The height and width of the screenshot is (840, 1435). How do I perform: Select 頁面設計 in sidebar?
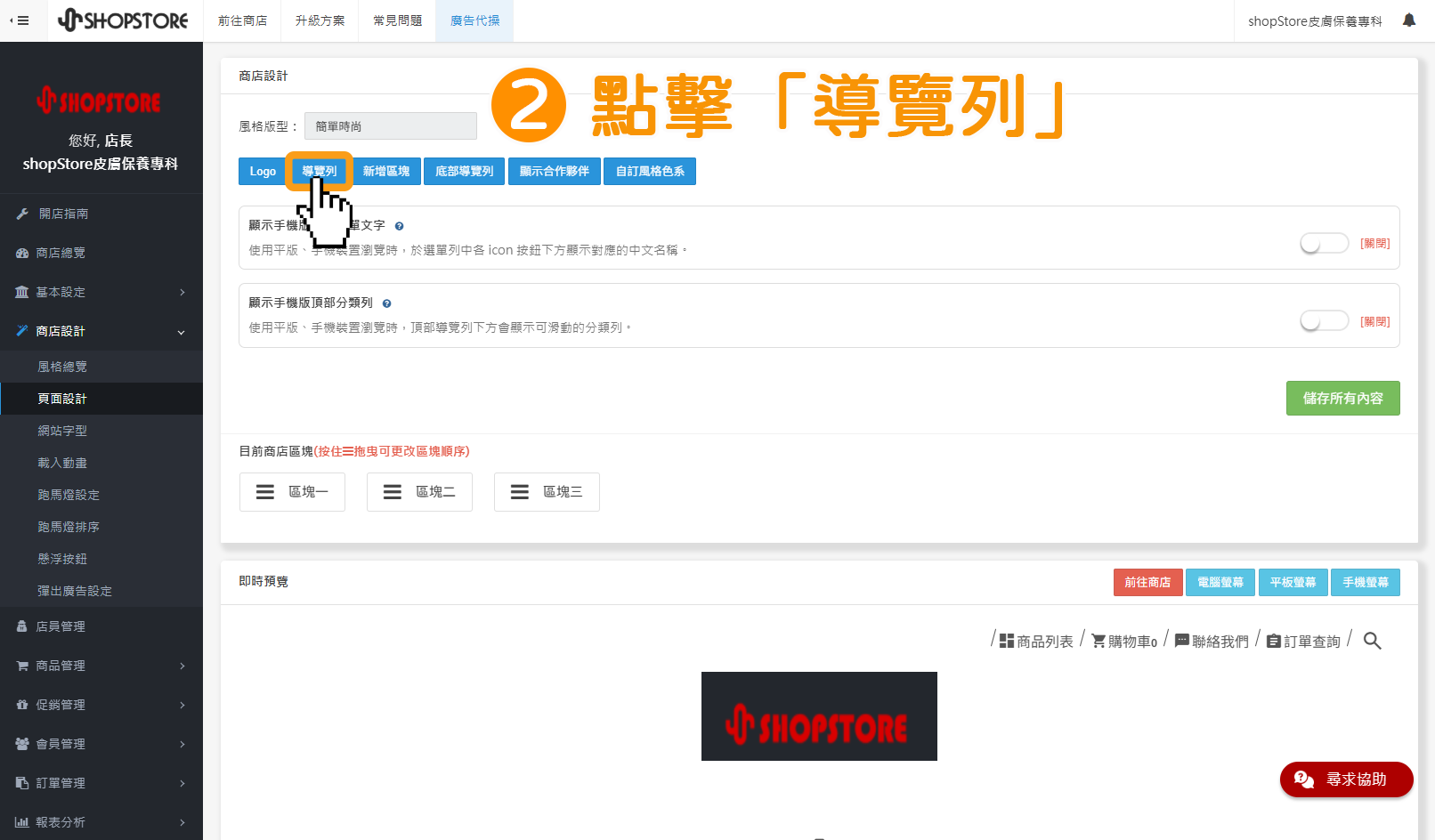point(101,399)
